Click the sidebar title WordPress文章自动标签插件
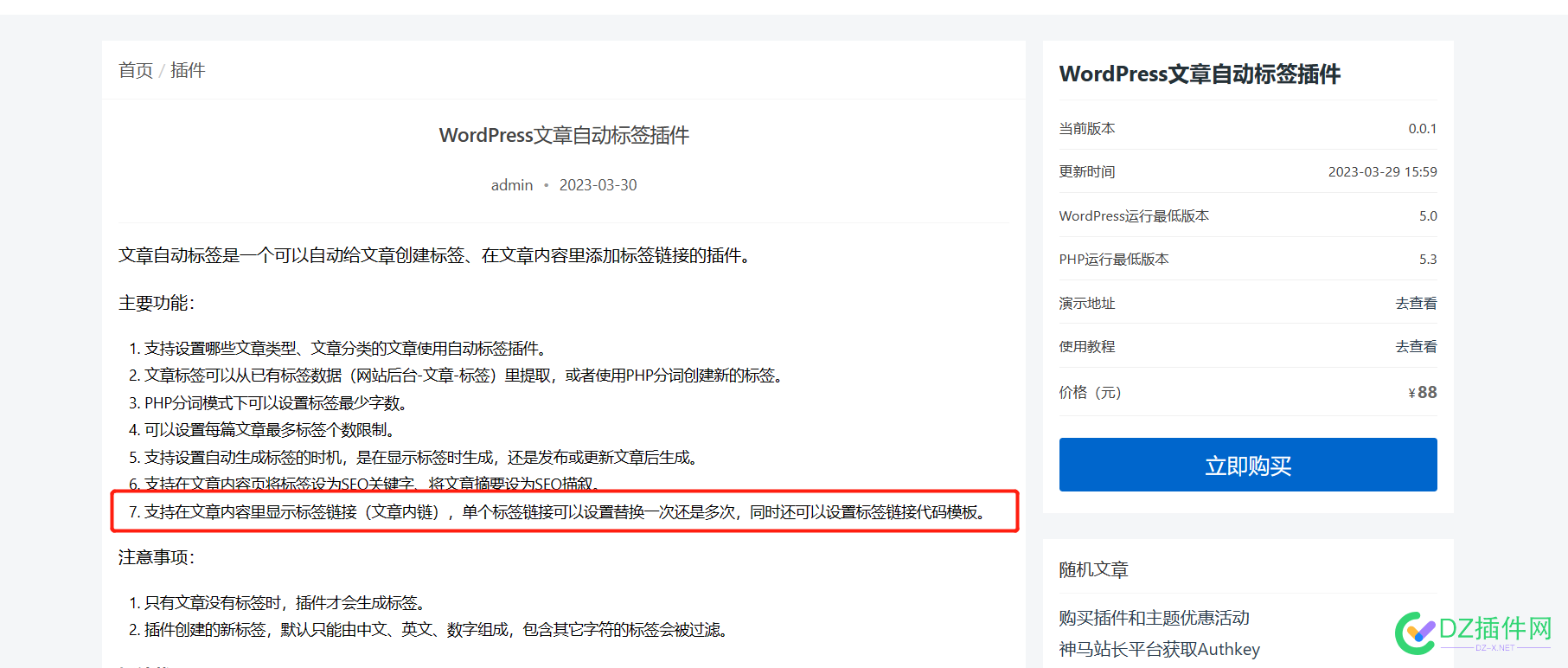 coord(1200,74)
